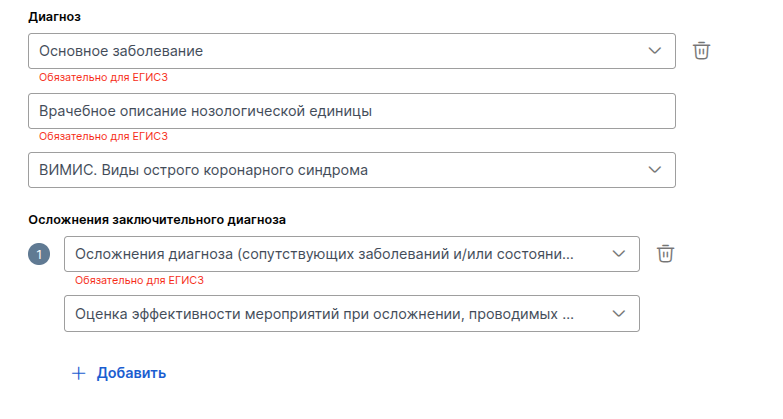The image size is (783, 419).
Task: Click chevron arrow of Оценка эффективности field
Action: coord(619,314)
